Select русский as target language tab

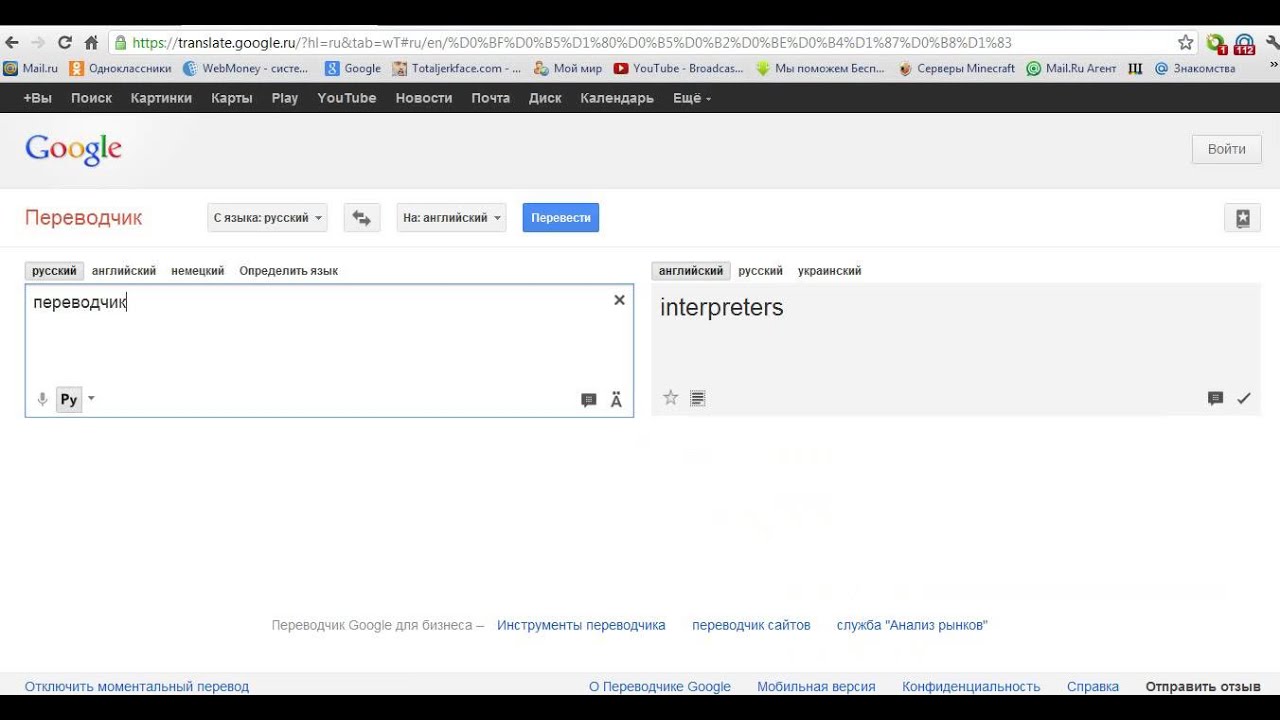(x=760, y=271)
